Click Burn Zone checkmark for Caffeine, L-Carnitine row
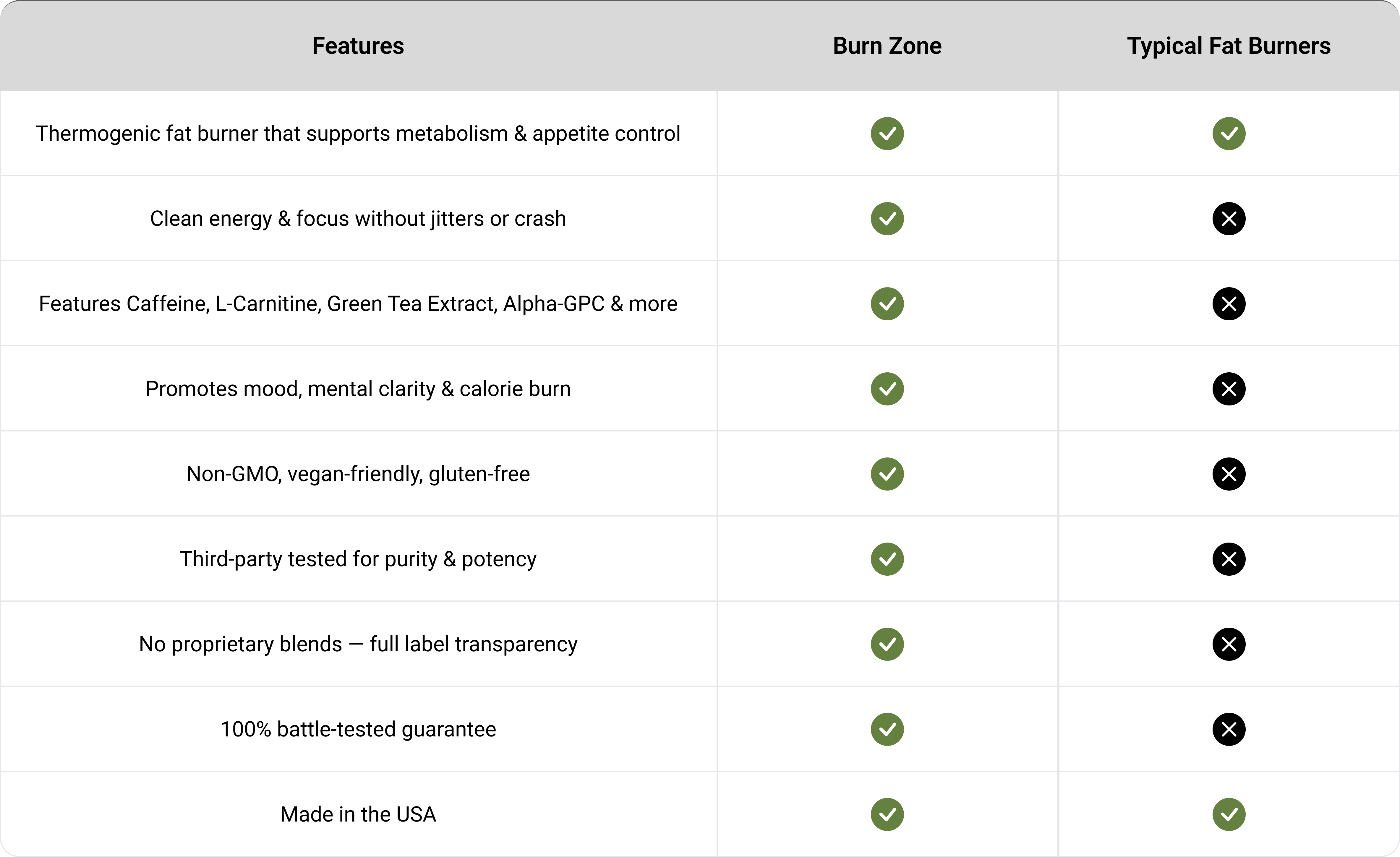The width and height of the screenshot is (1400, 857). pyautogui.click(x=887, y=304)
